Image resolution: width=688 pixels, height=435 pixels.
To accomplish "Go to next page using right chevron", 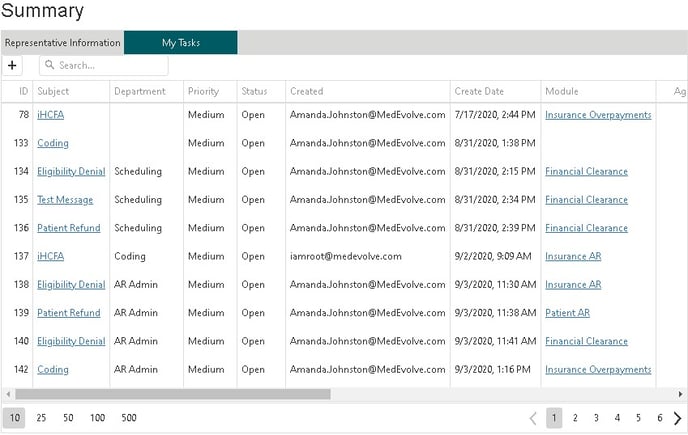I will [x=677, y=418].
